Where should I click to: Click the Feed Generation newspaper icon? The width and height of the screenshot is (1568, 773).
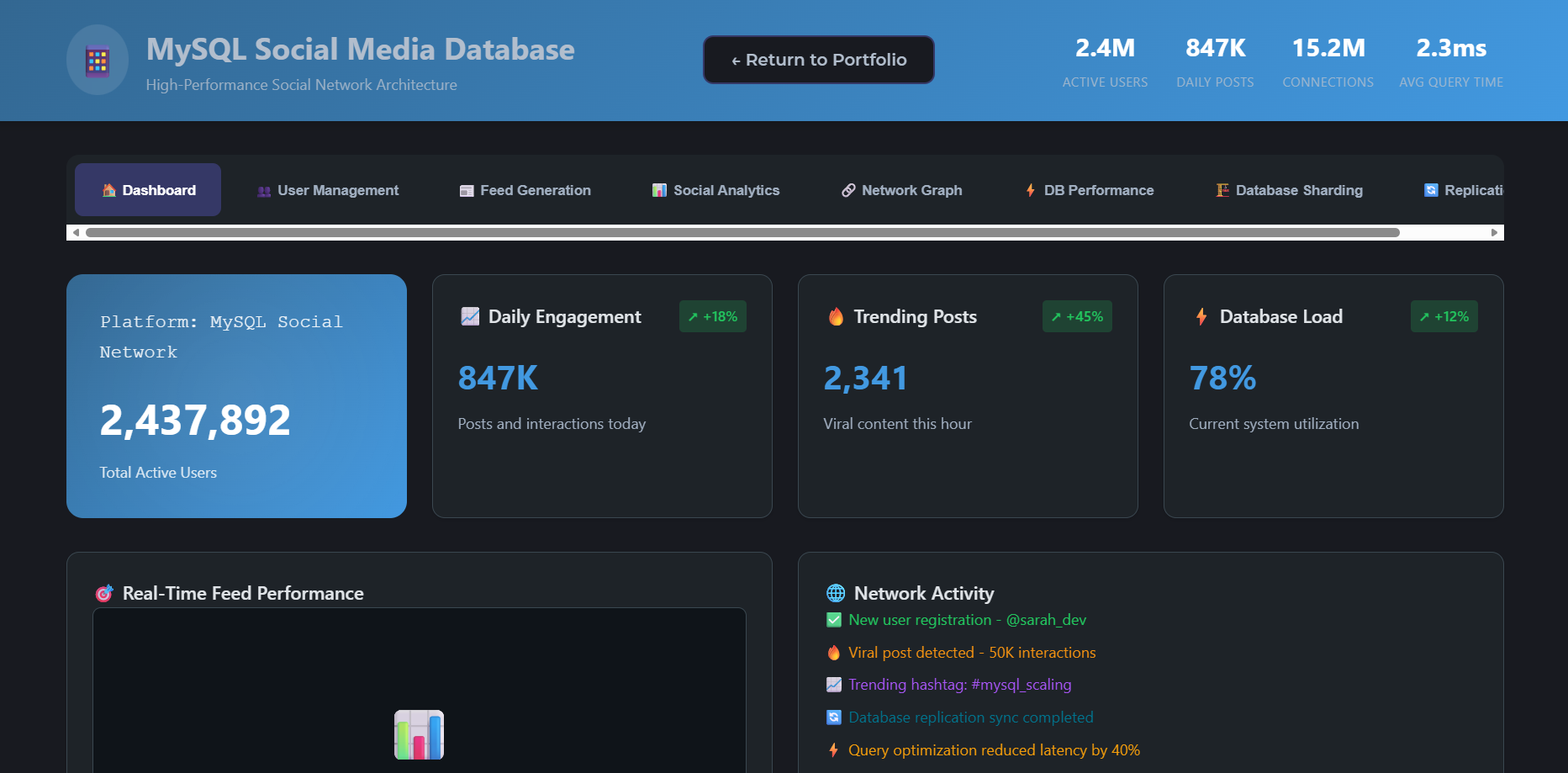point(466,189)
